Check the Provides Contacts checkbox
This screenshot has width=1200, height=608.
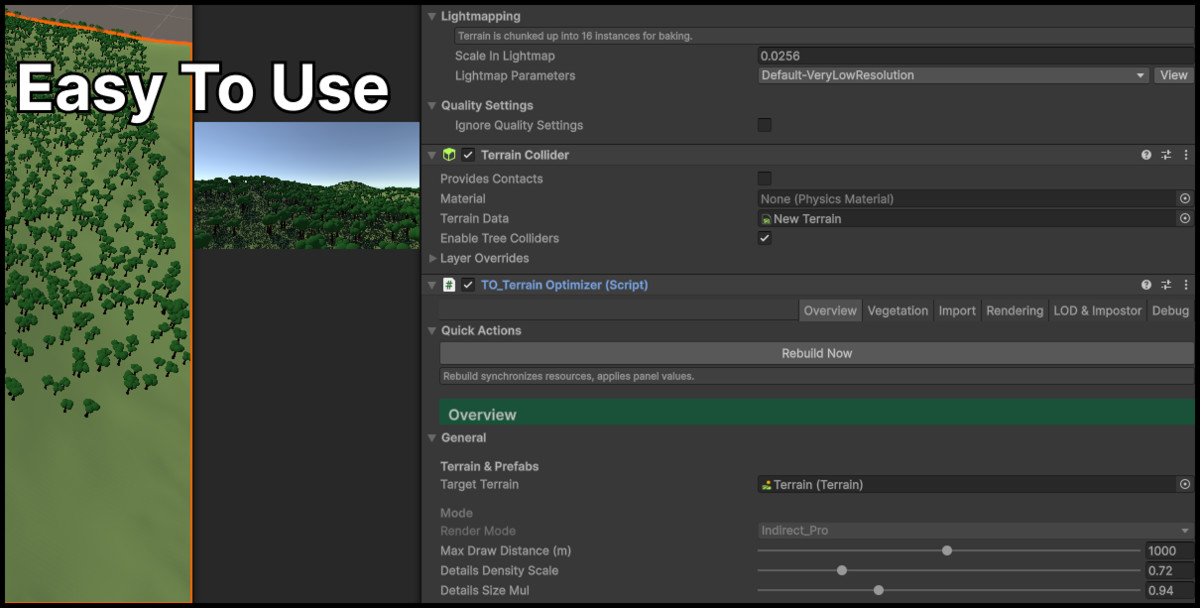pyautogui.click(x=765, y=179)
